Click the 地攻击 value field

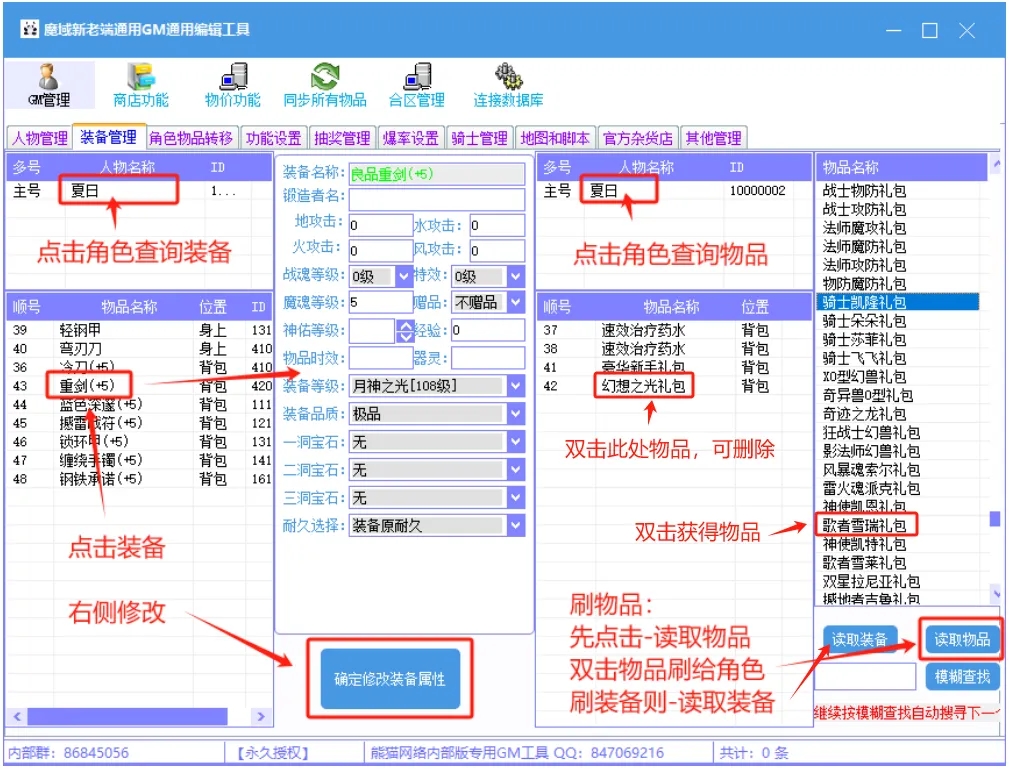tap(380, 225)
